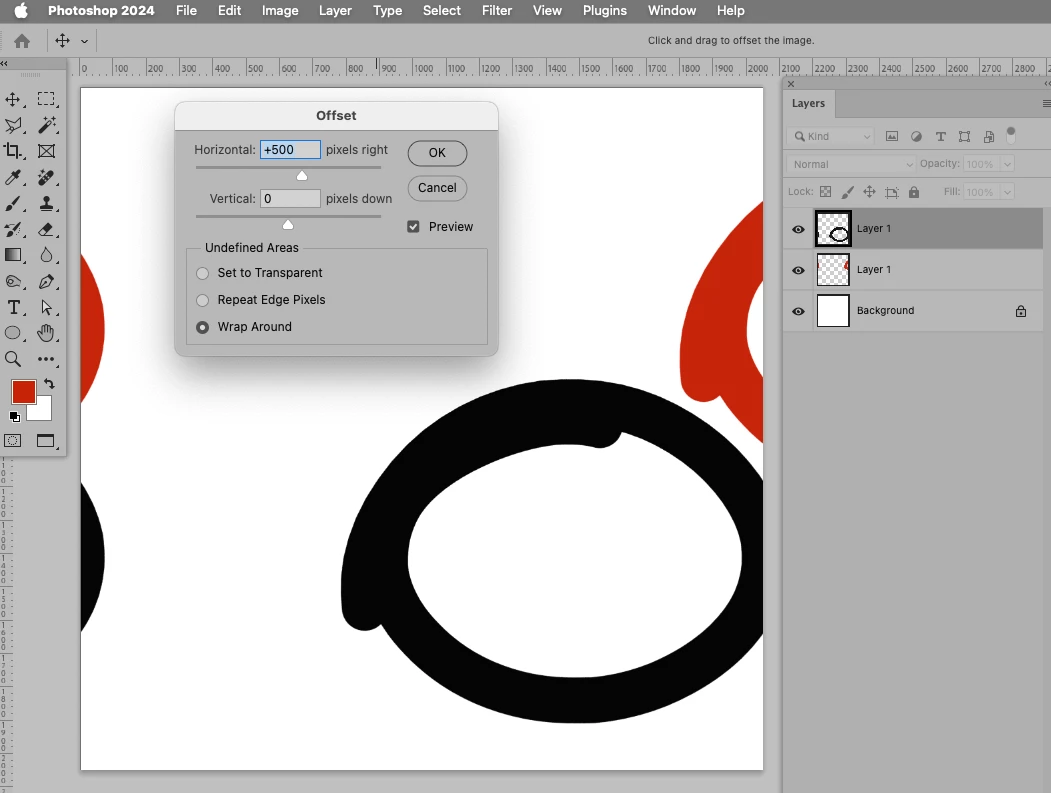
Task: Expand the Opacity dropdown arrow
Action: click(x=1007, y=164)
